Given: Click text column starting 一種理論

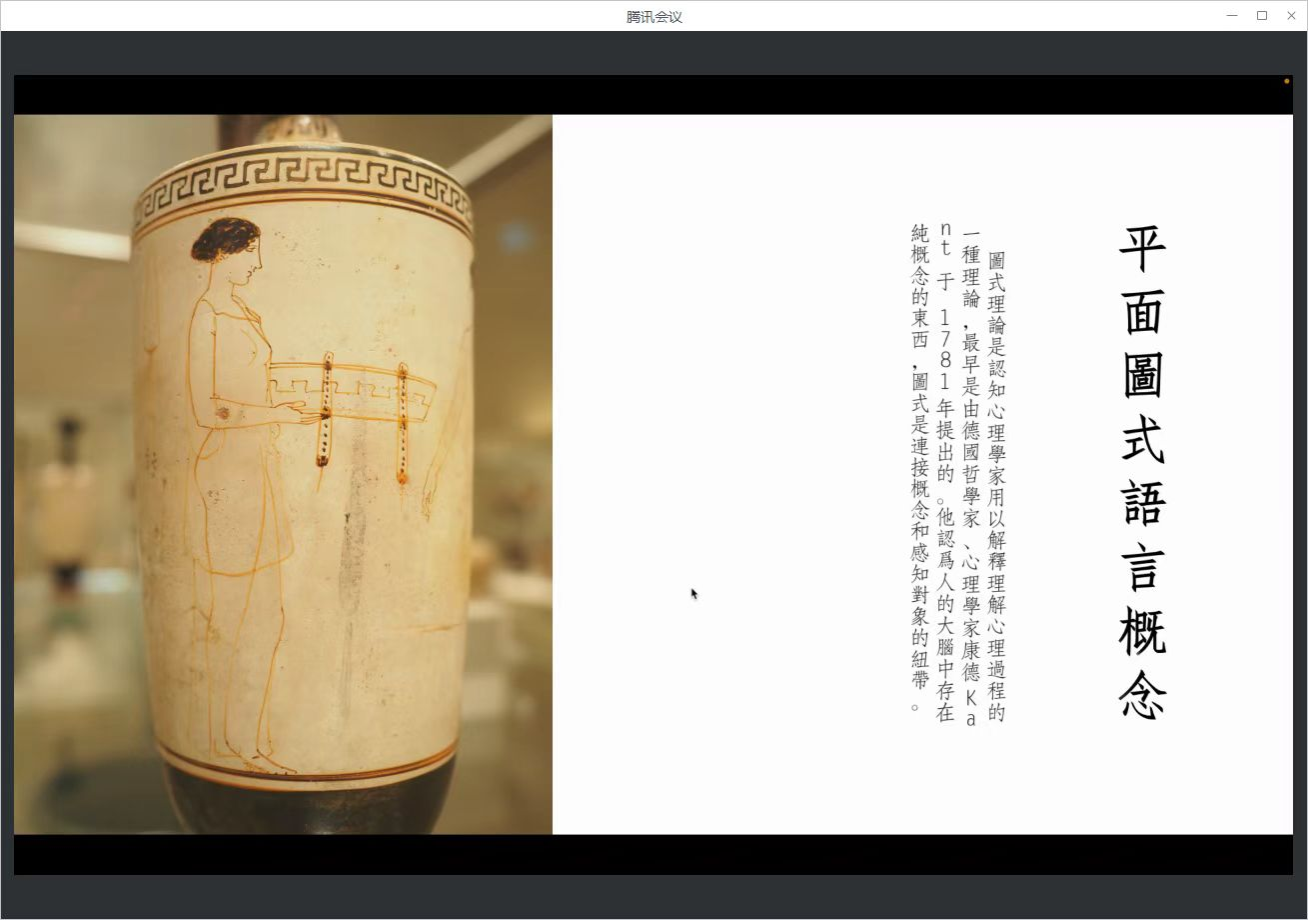Looking at the screenshot, I should pos(970,476).
